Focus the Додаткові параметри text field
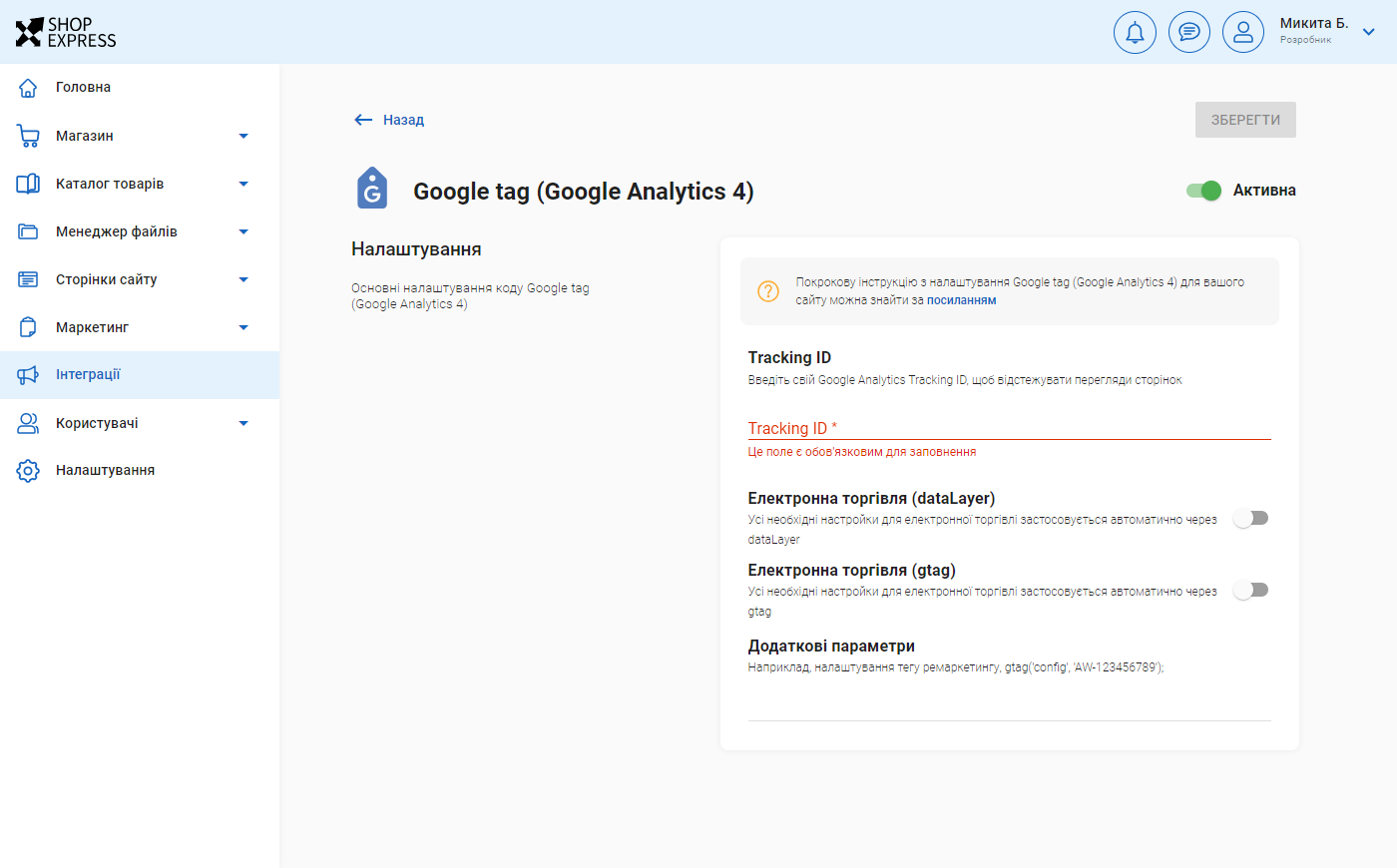 [x=1009, y=703]
